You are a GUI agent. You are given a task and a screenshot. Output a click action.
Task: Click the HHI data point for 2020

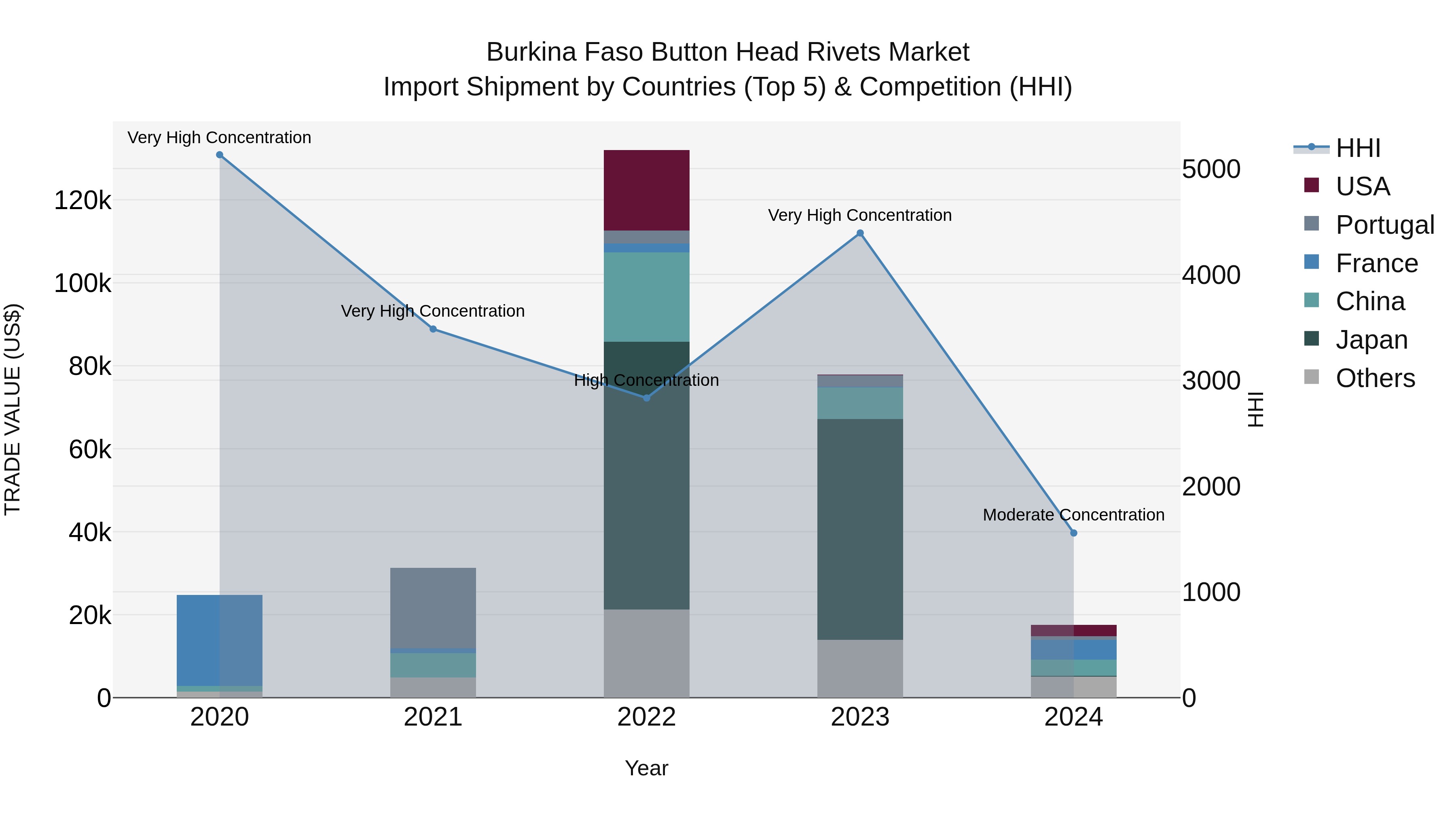coord(220,155)
